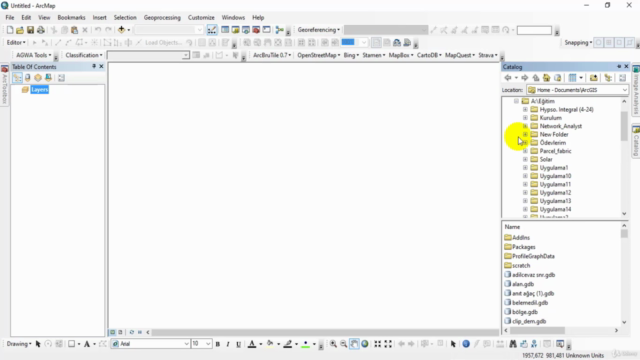Open an existing map file
The image size is (640, 360).
[x=20, y=30]
